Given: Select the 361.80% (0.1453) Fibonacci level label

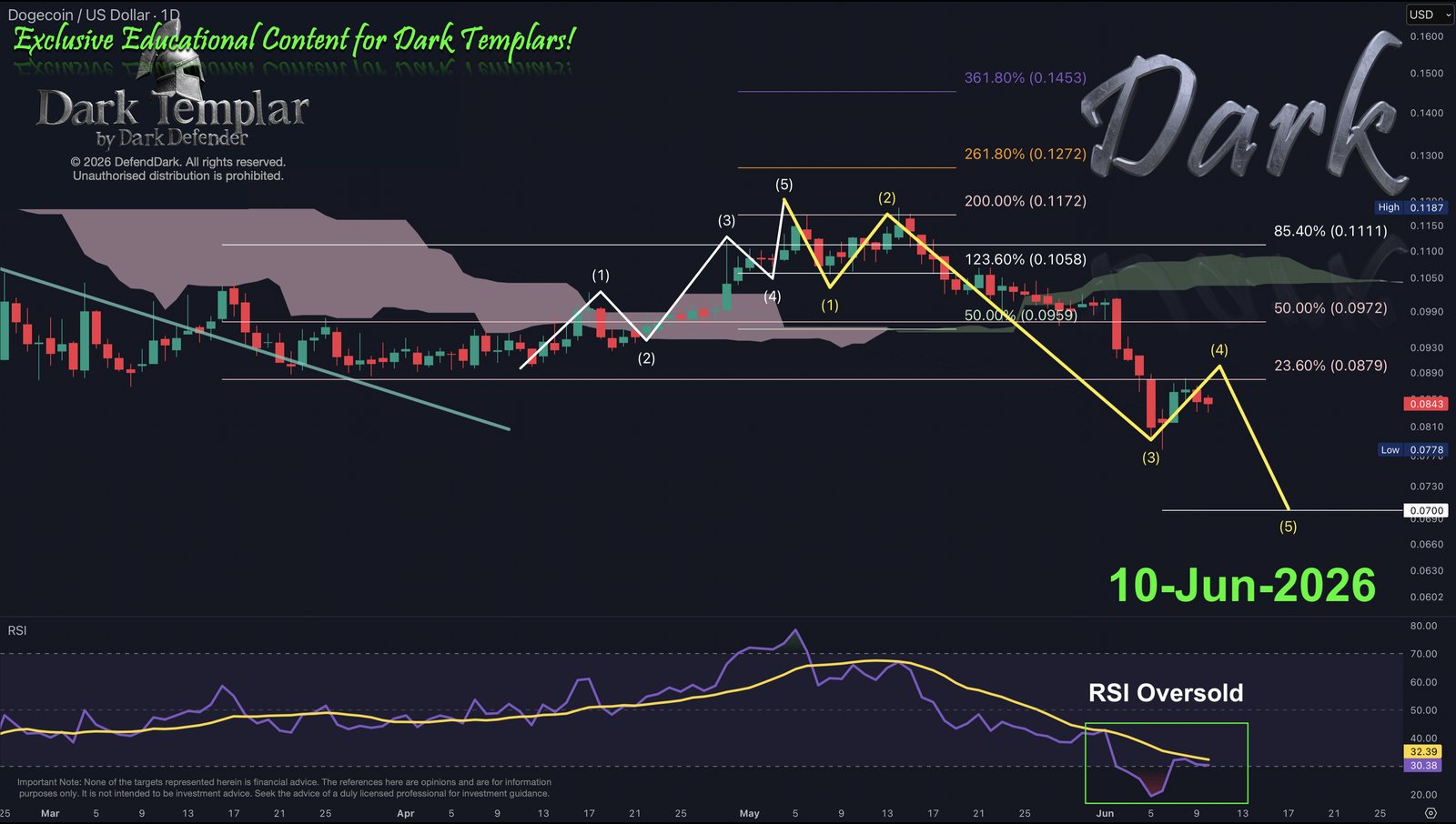Looking at the screenshot, I should click(1026, 78).
